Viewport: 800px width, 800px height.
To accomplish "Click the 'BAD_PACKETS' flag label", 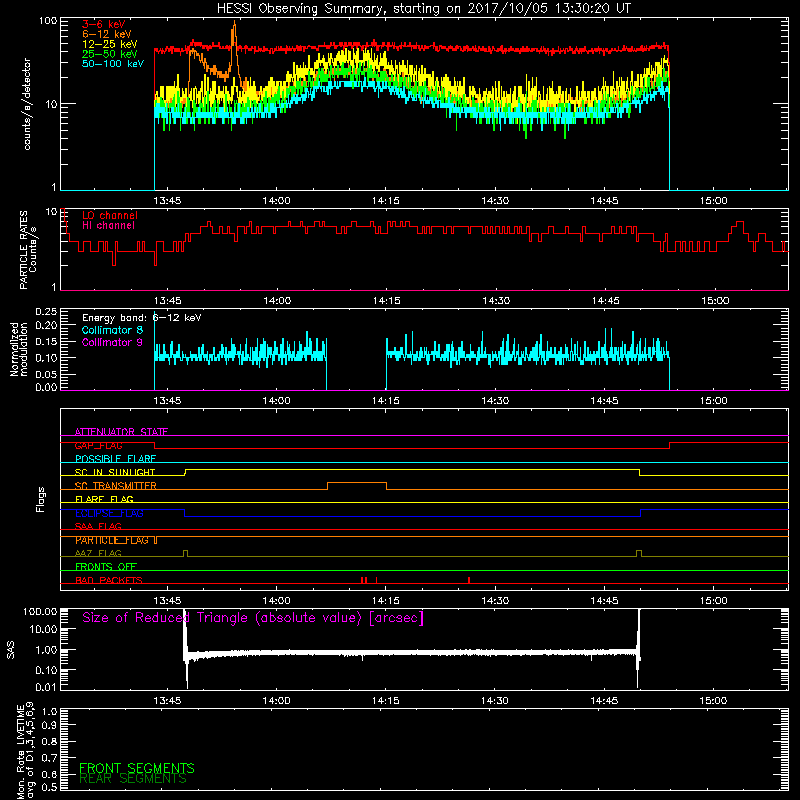I will pyautogui.click(x=109, y=581).
